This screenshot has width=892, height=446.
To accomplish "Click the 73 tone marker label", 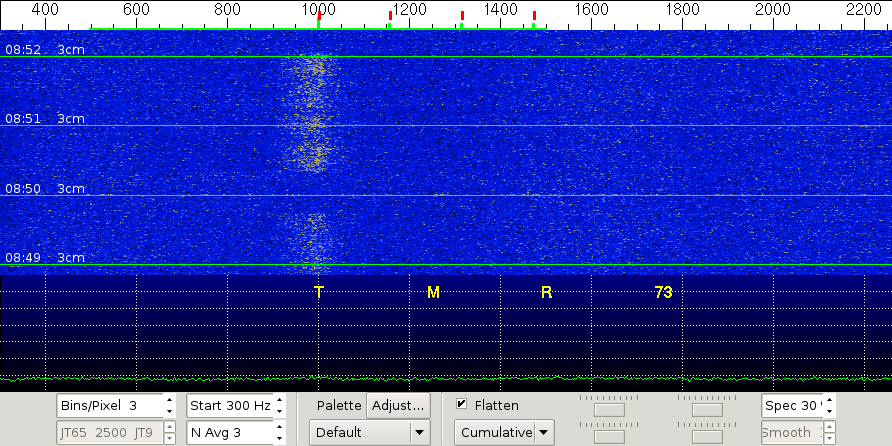I will point(663,292).
